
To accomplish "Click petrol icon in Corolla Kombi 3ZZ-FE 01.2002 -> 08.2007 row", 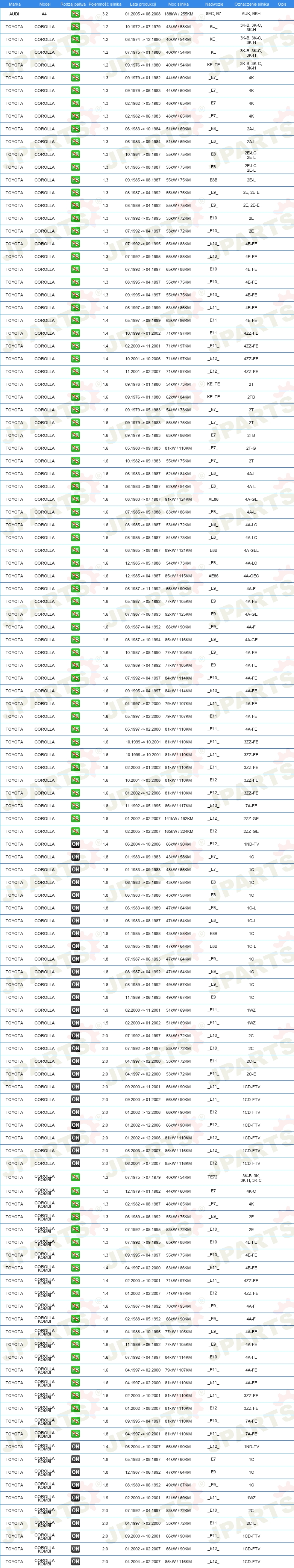I will 76,1408.
